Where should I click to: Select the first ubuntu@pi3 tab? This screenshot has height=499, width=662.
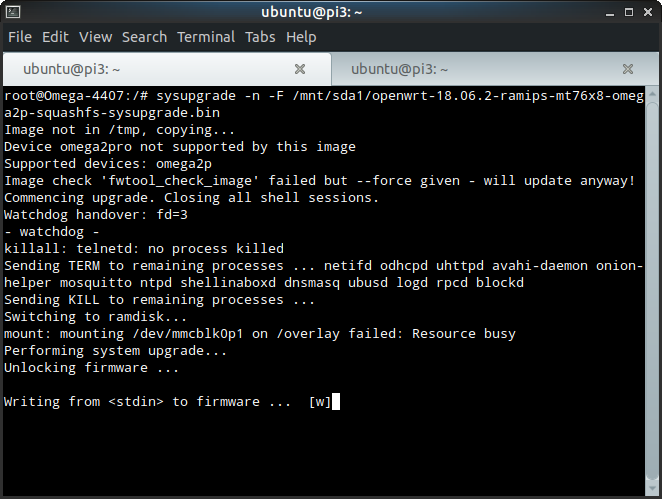(167, 69)
